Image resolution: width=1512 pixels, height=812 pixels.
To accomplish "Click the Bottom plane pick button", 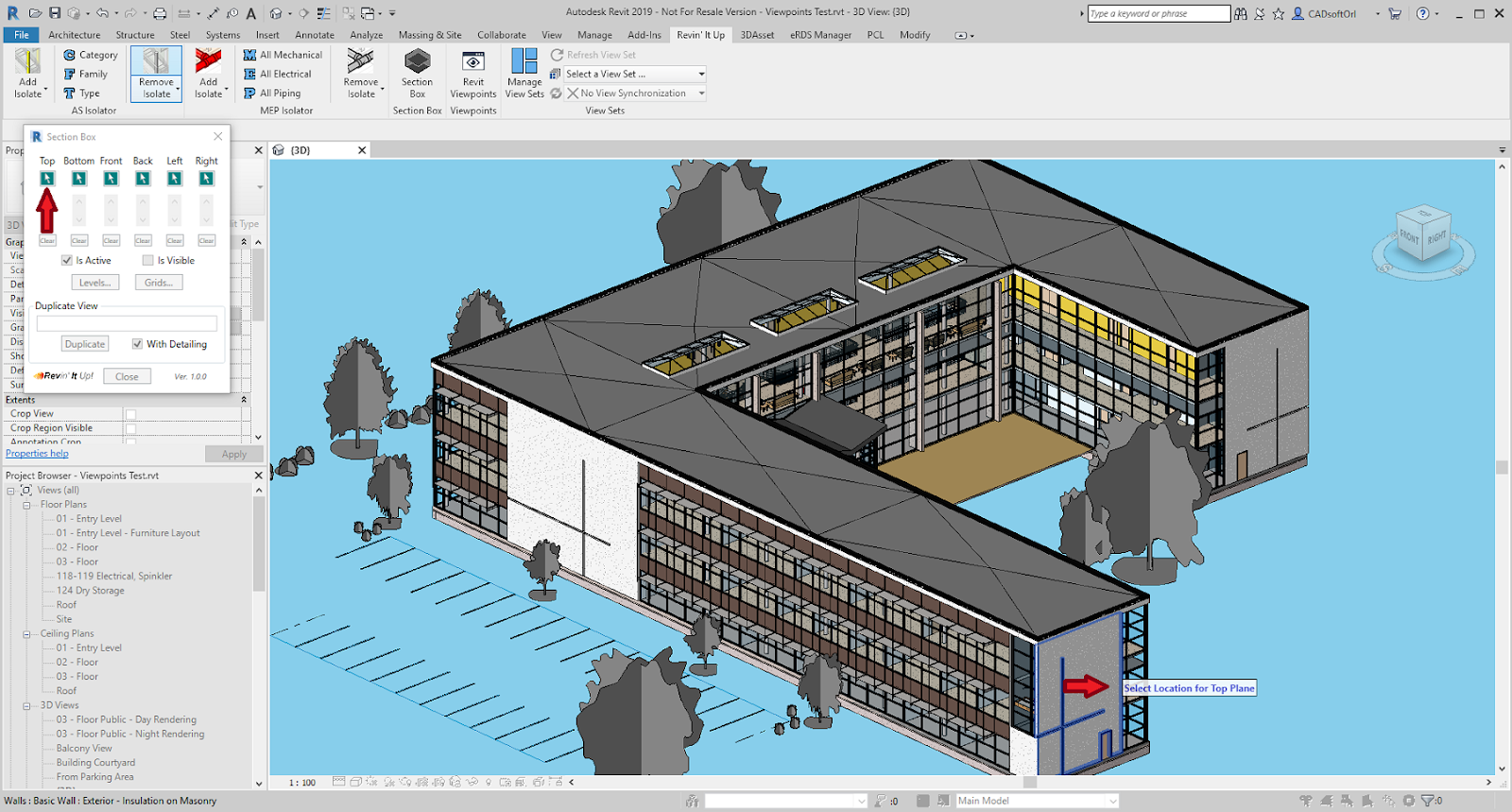I will tap(79, 179).
